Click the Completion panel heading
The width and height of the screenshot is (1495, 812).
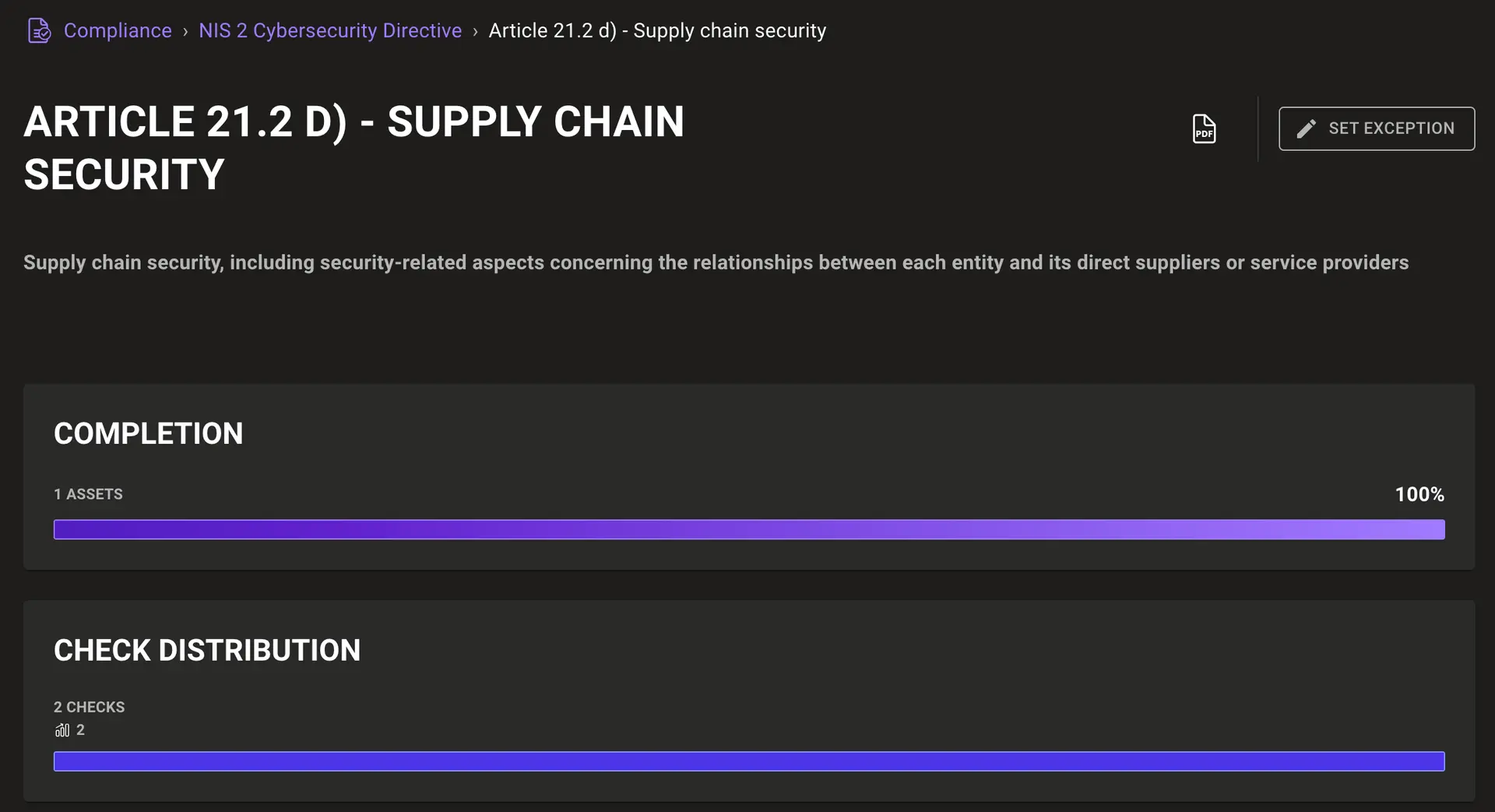click(149, 434)
